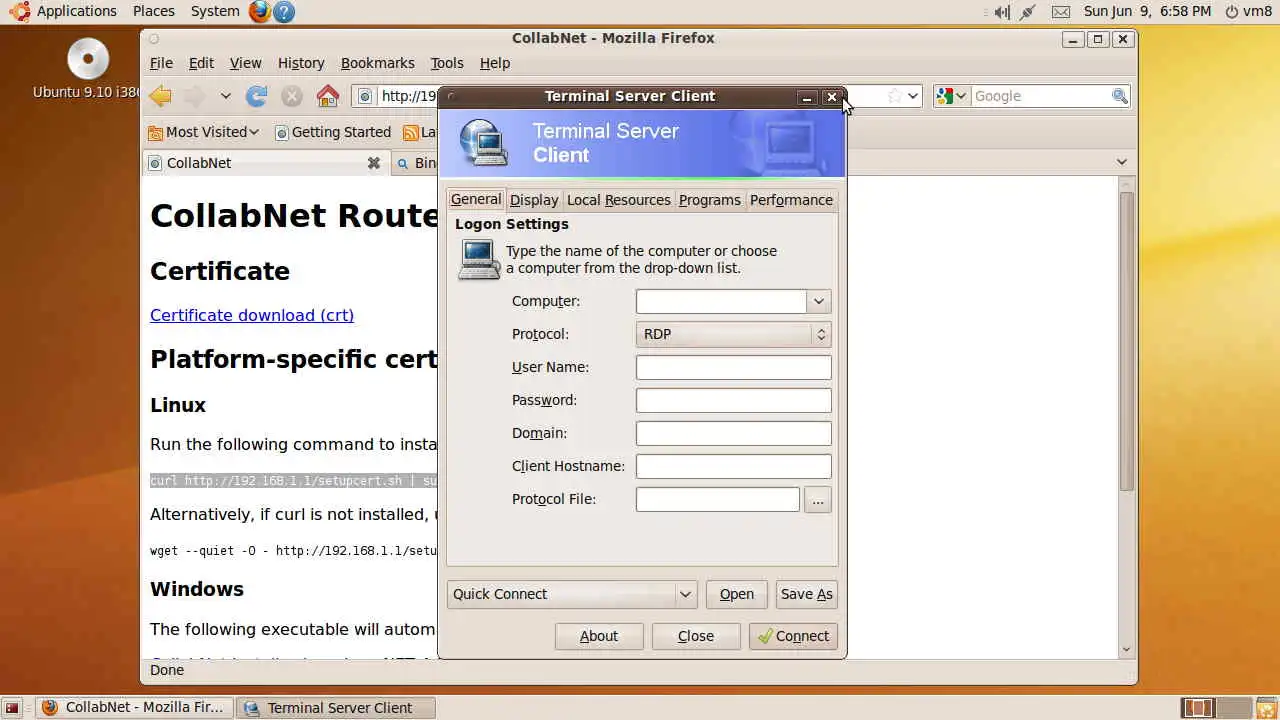
Task: Click the network connection icon in panel
Action: pyautogui.click(x=1028, y=12)
